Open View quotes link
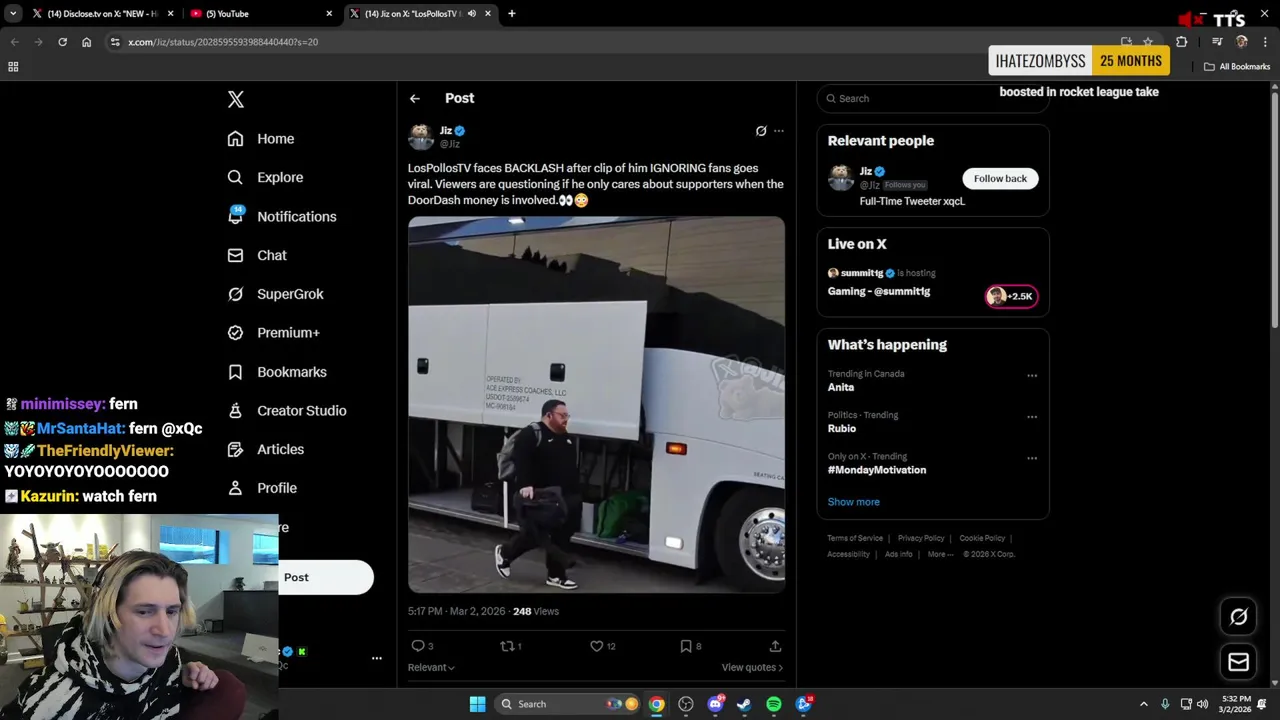This screenshot has width=1280, height=720. point(752,667)
